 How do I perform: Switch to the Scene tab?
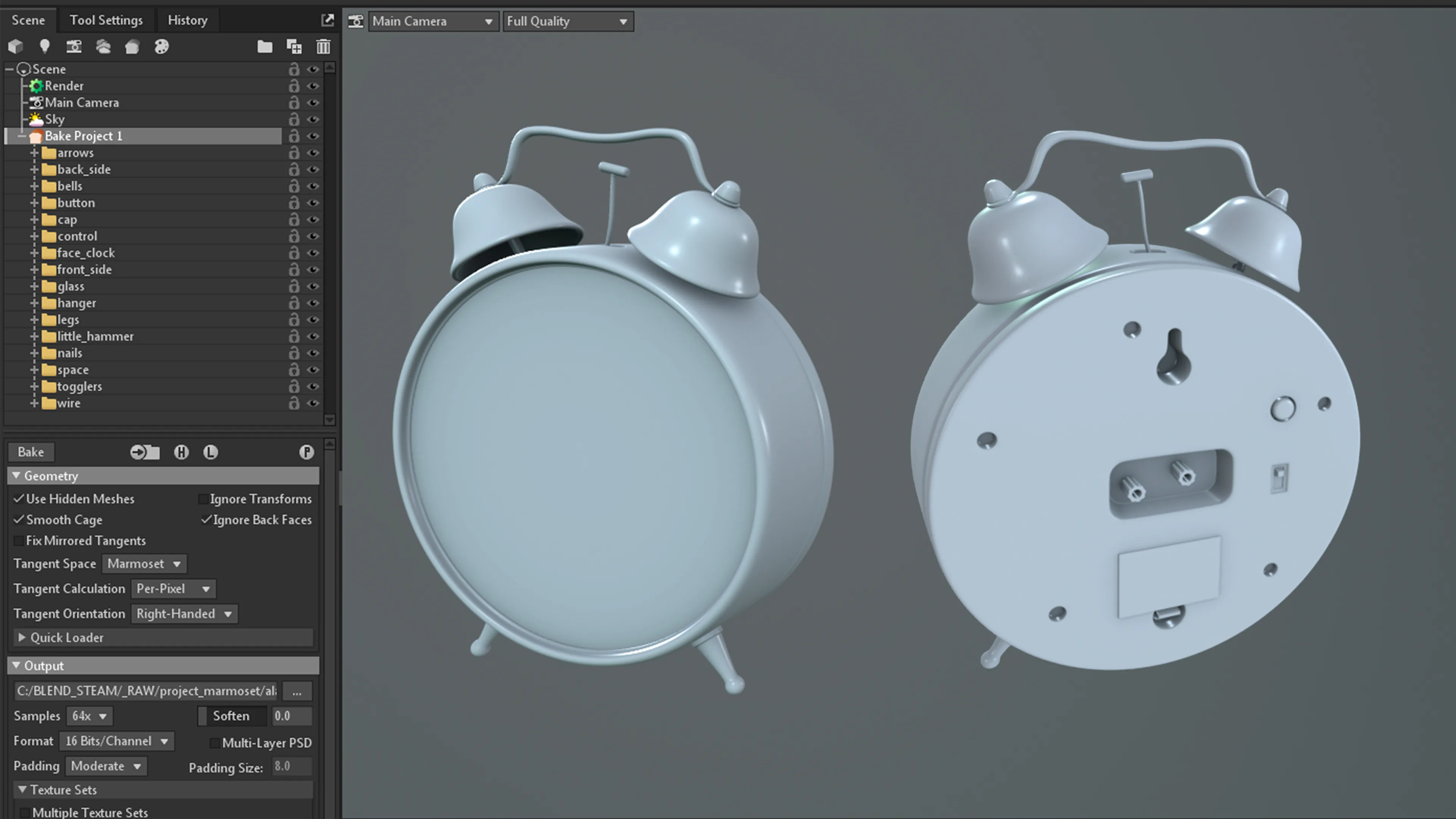point(28,20)
